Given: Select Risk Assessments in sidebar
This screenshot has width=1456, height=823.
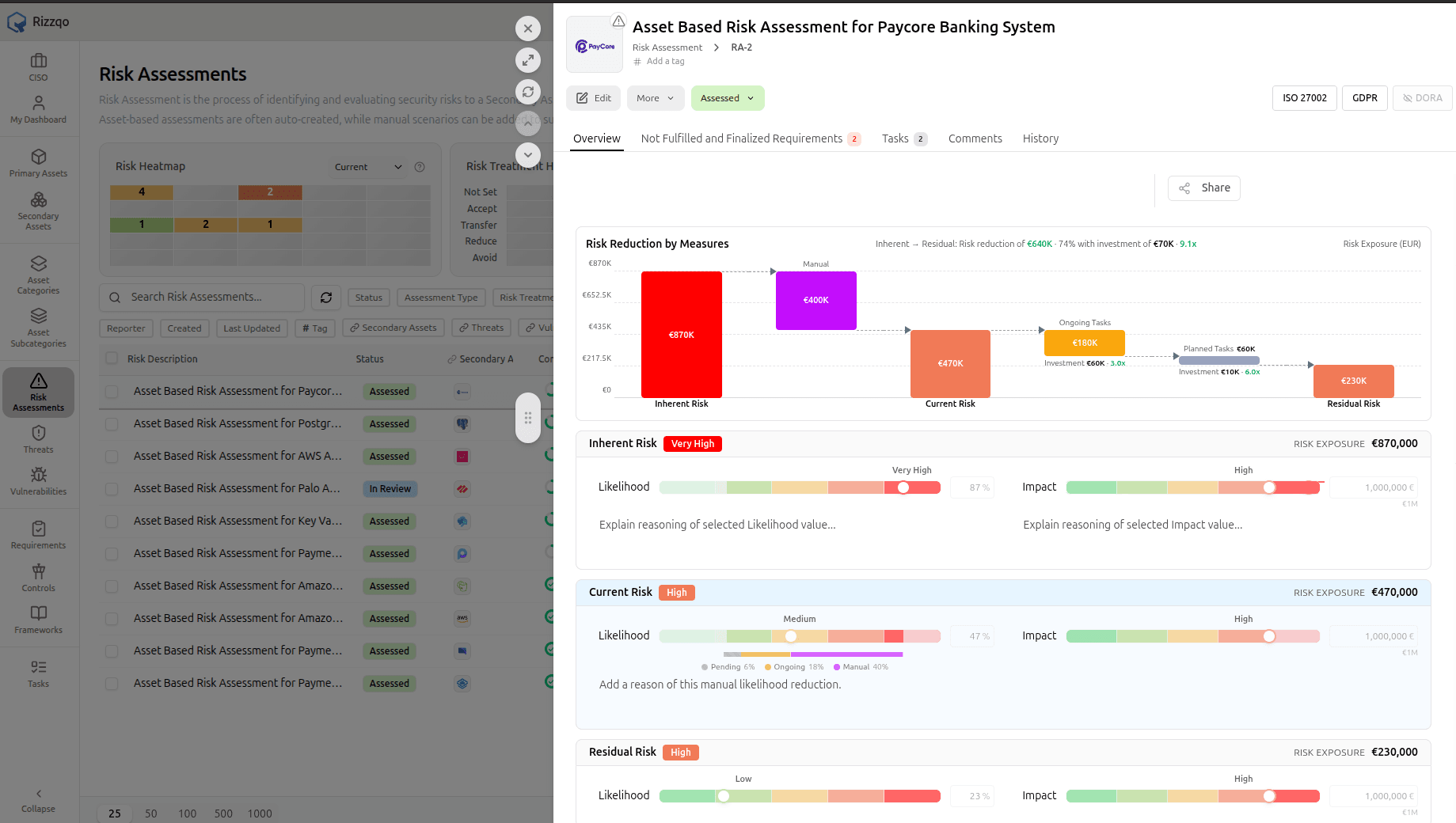Looking at the screenshot, I should 38,392.
